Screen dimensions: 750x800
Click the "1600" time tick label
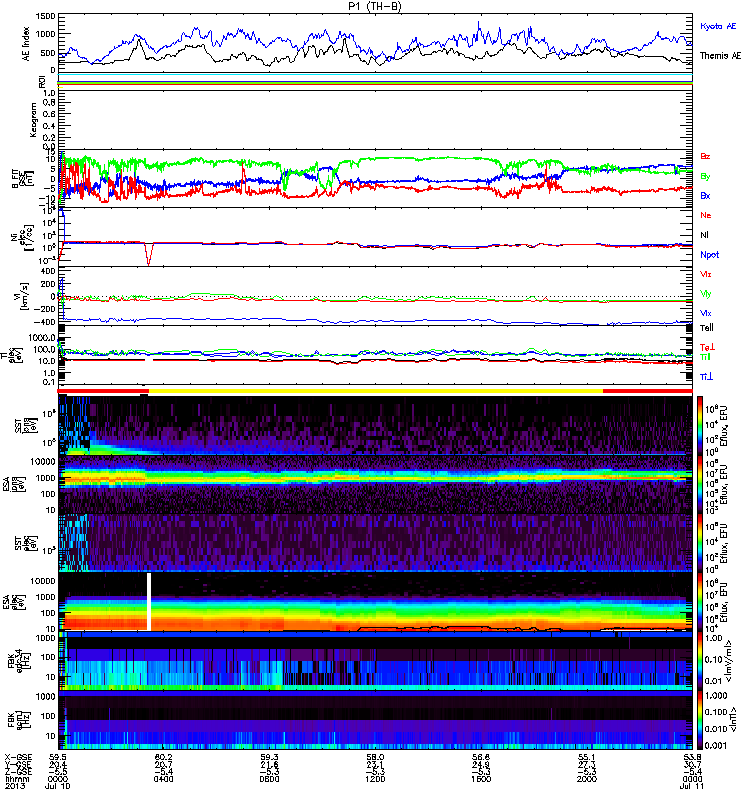[x=481, y=779]
